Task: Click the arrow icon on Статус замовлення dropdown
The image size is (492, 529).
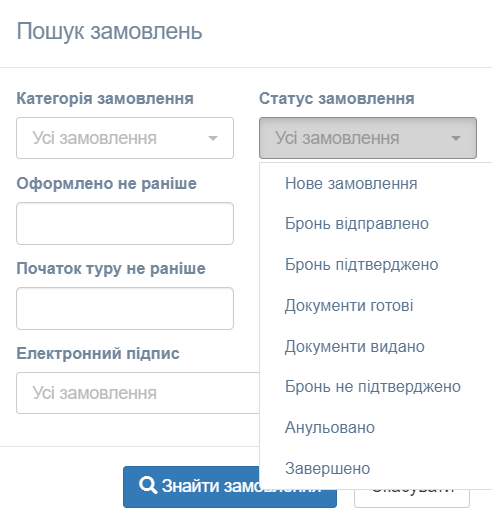Action: pos(456,138)
